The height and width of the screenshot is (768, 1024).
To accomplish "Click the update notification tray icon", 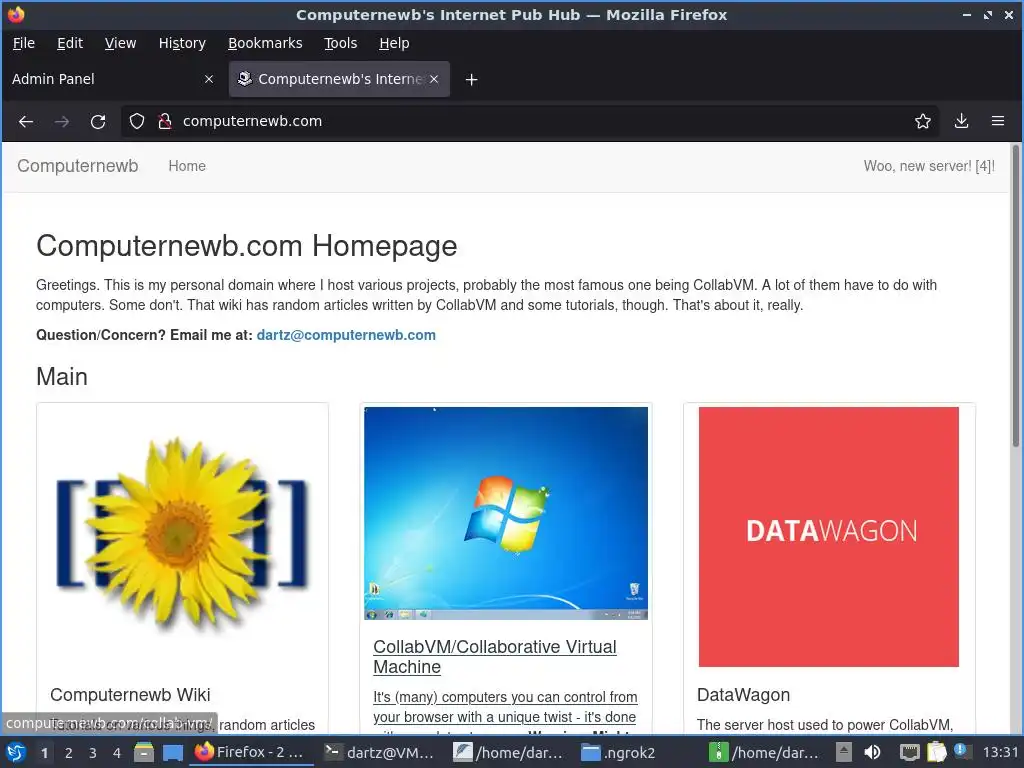I will (x=961, y=751).
